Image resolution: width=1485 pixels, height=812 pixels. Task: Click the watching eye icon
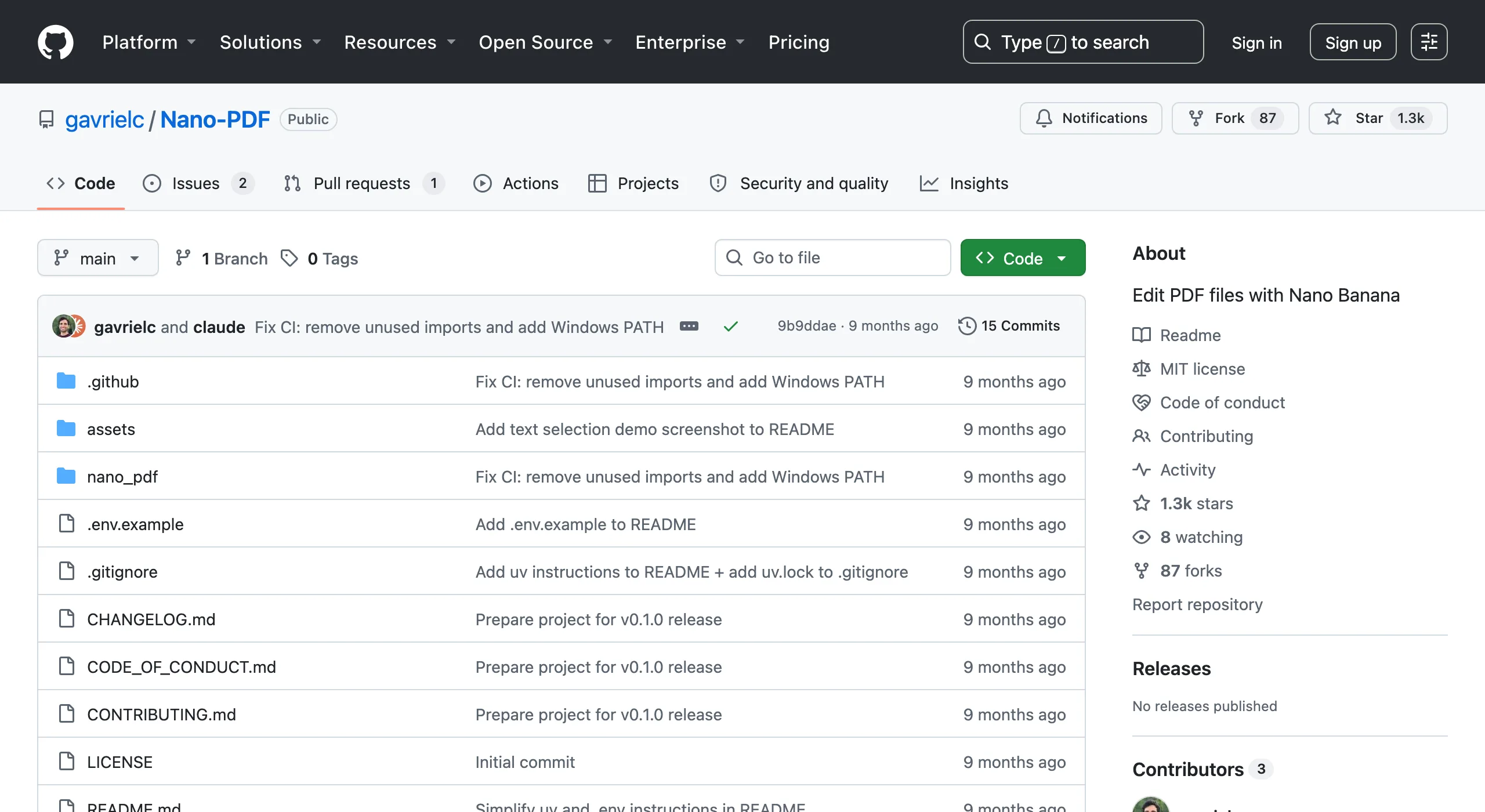coord(1142,537)
